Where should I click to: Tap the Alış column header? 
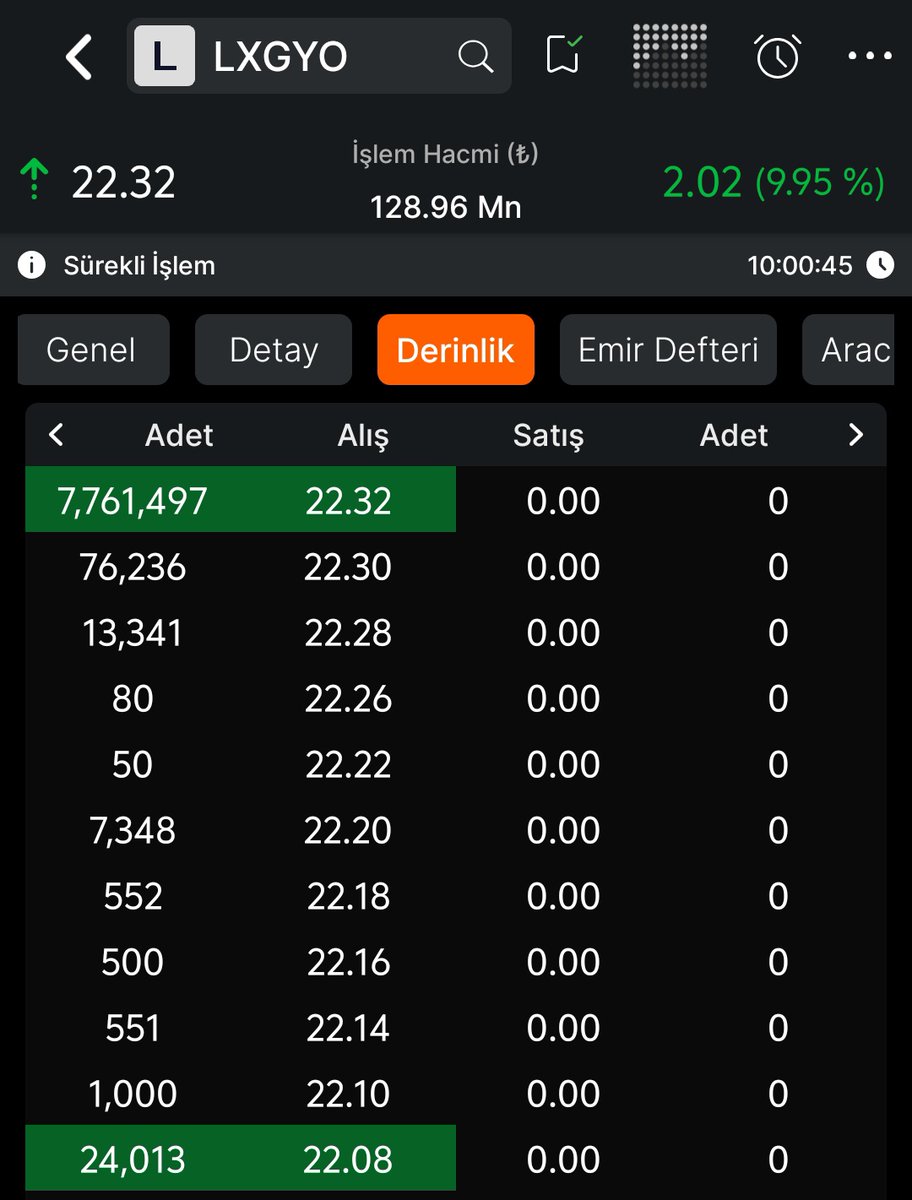(x=362, y=435)
